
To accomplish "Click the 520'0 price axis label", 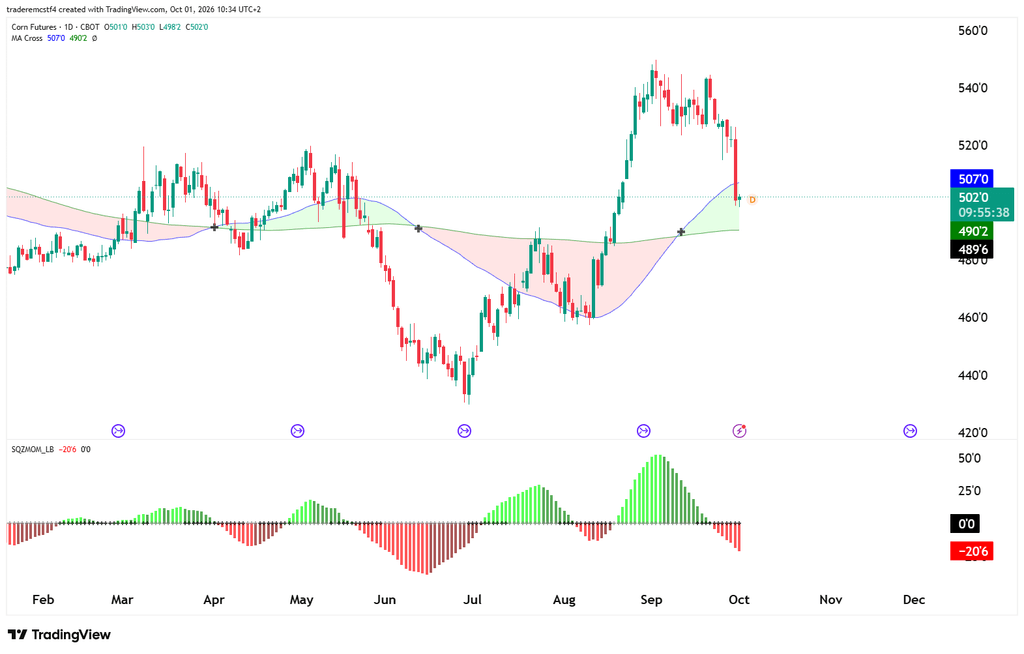I will [972, 146].
